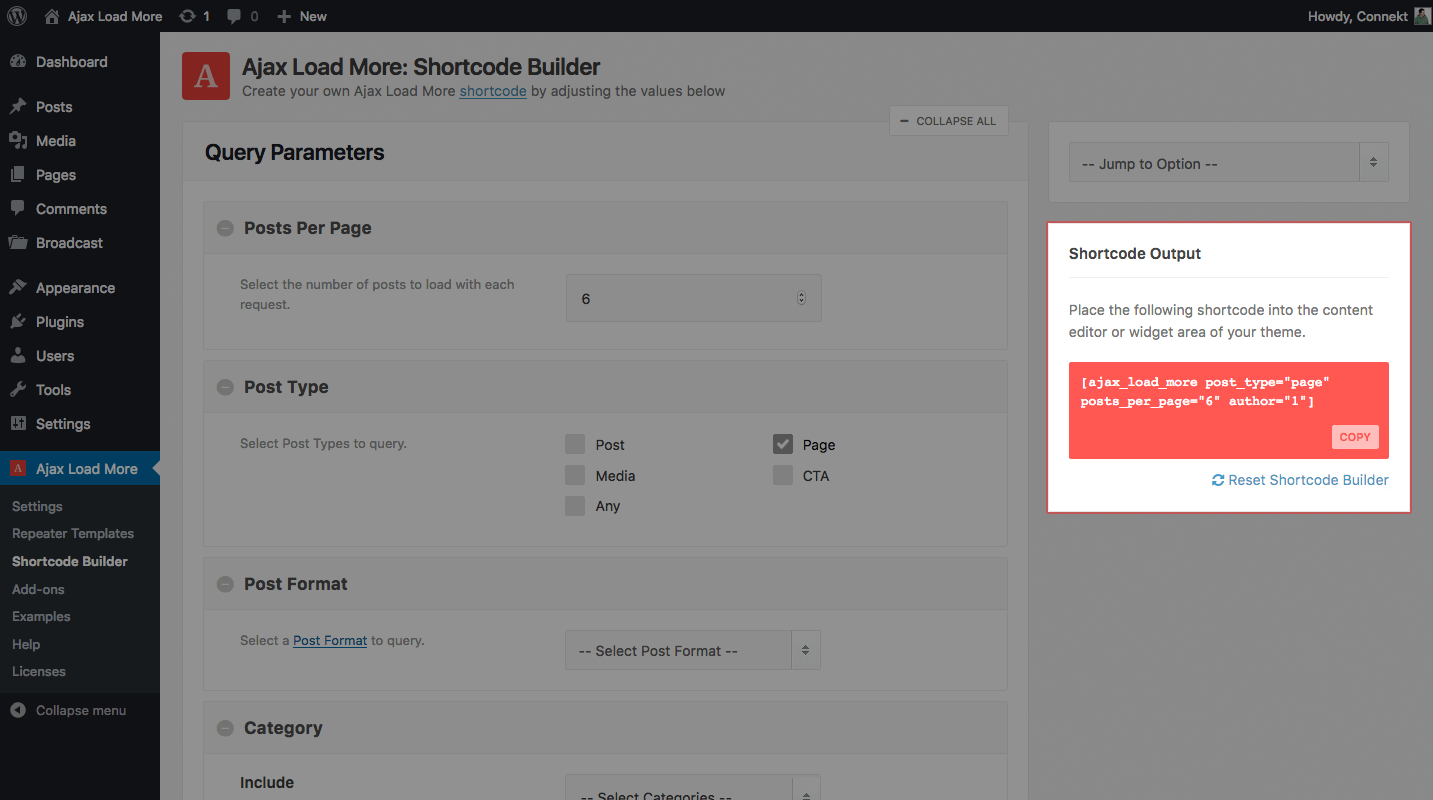The image size is (1433, 800).
Task: Collapse the Post Format section
Action: pyautogui.click(x=225, y=584)
